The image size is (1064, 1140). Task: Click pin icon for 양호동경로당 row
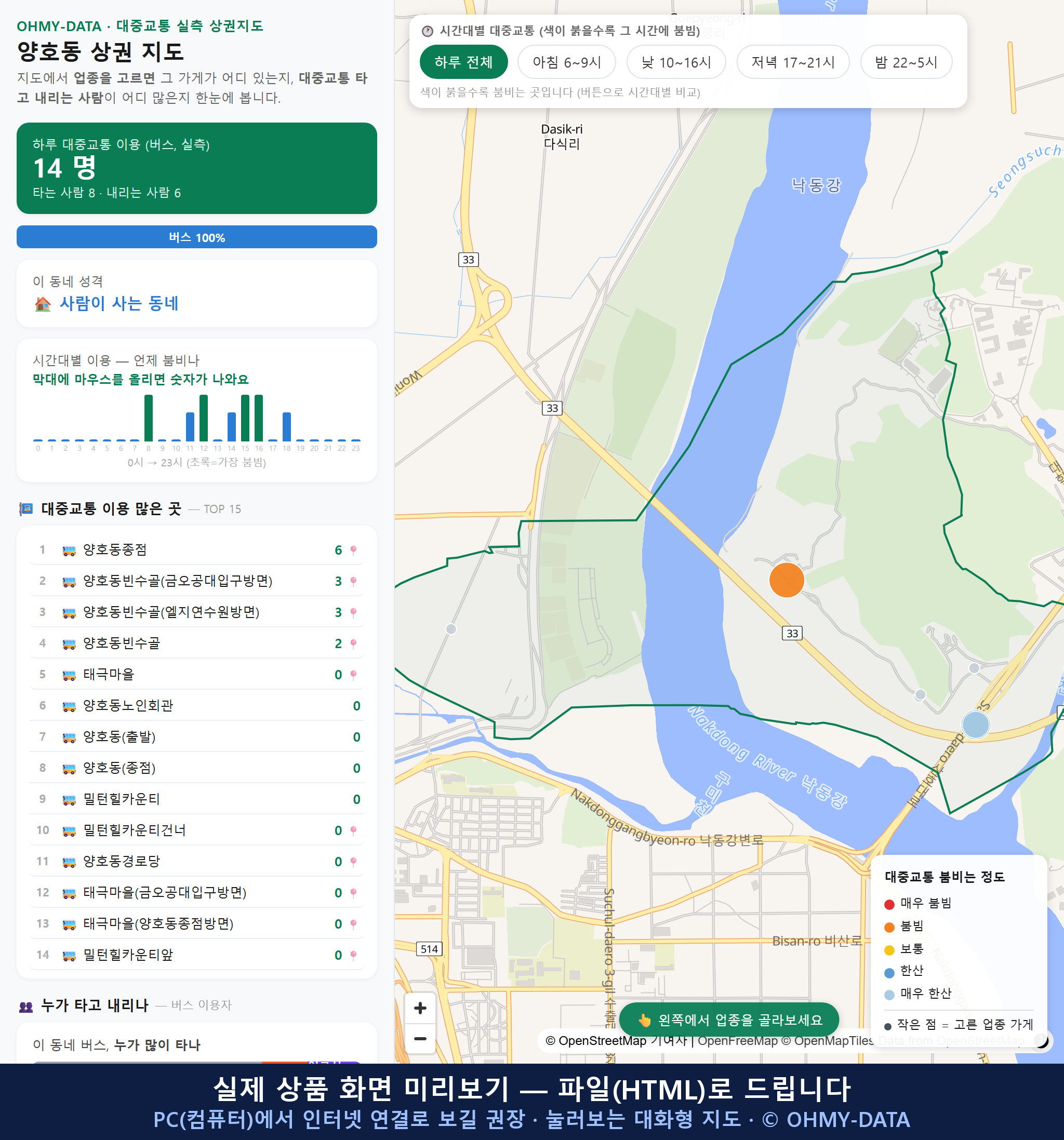[x=353, y=862]
